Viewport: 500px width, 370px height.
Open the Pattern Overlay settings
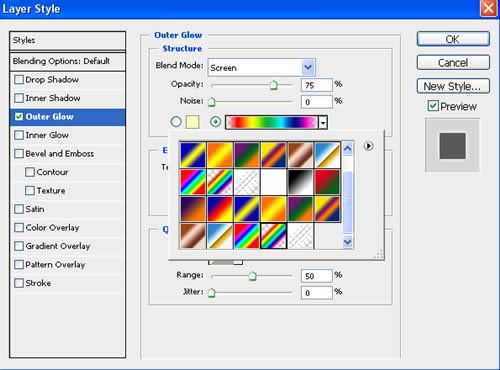click(55, 265)
